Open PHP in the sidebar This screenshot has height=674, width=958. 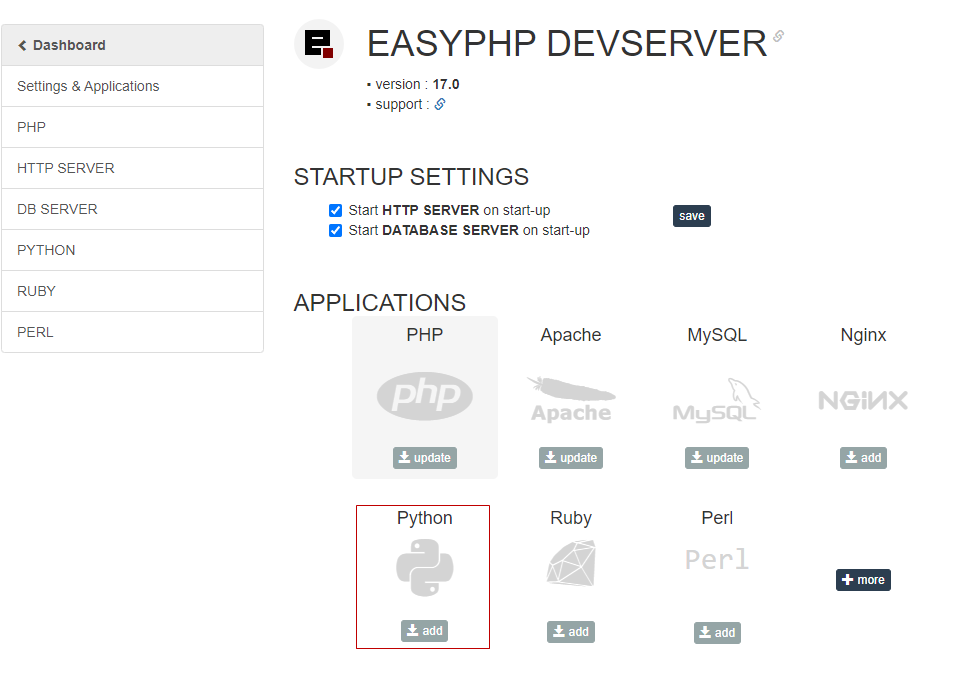coord(133,127)
